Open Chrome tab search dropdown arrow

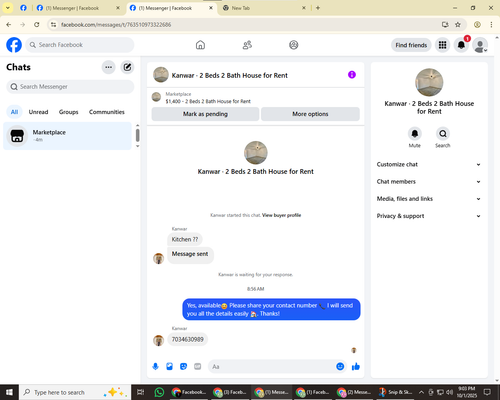pos(8,8)
